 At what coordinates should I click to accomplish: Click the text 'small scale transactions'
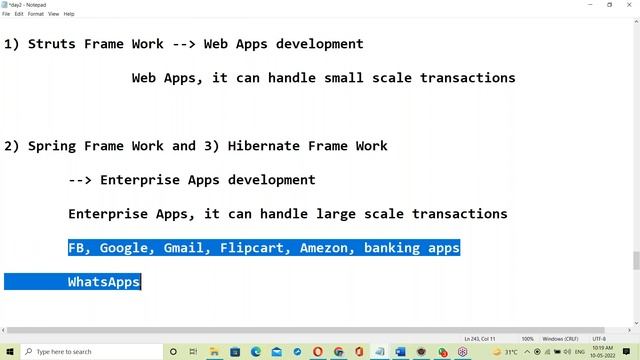[420, 78]
